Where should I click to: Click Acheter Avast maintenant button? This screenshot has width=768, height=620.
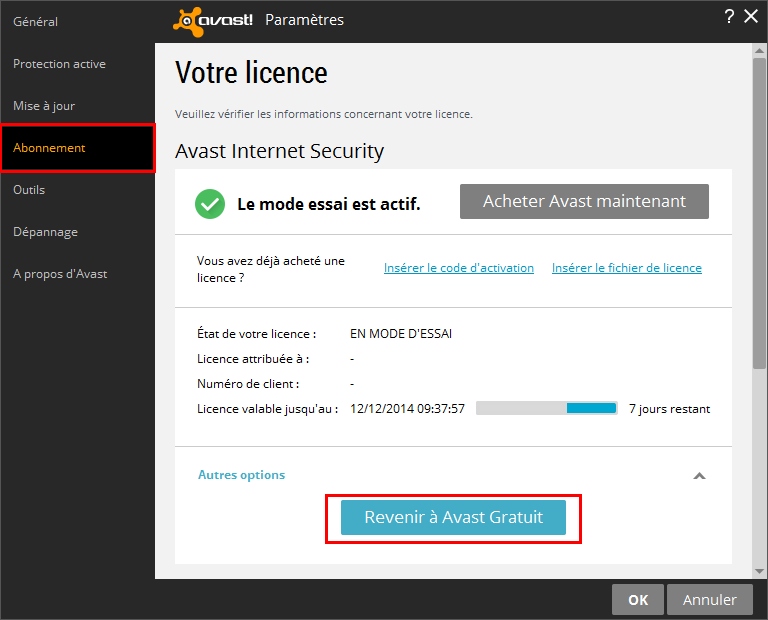[x=584, y=201]
